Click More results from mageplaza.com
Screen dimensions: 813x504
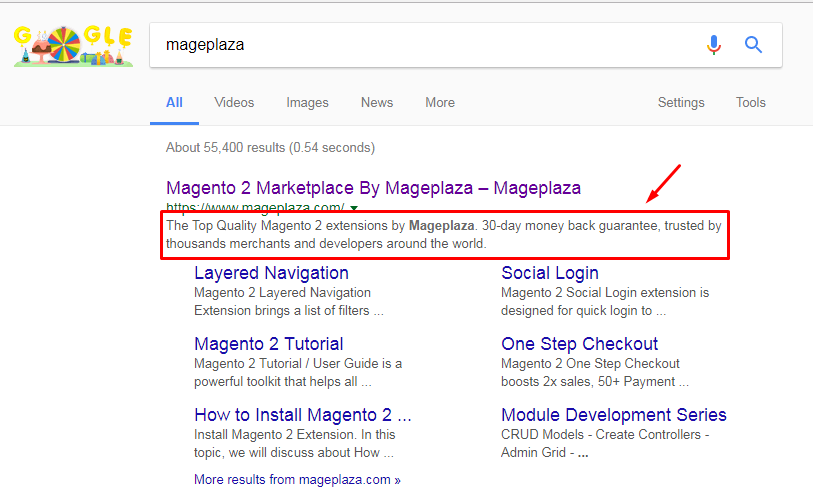click(x=297, y=480)
